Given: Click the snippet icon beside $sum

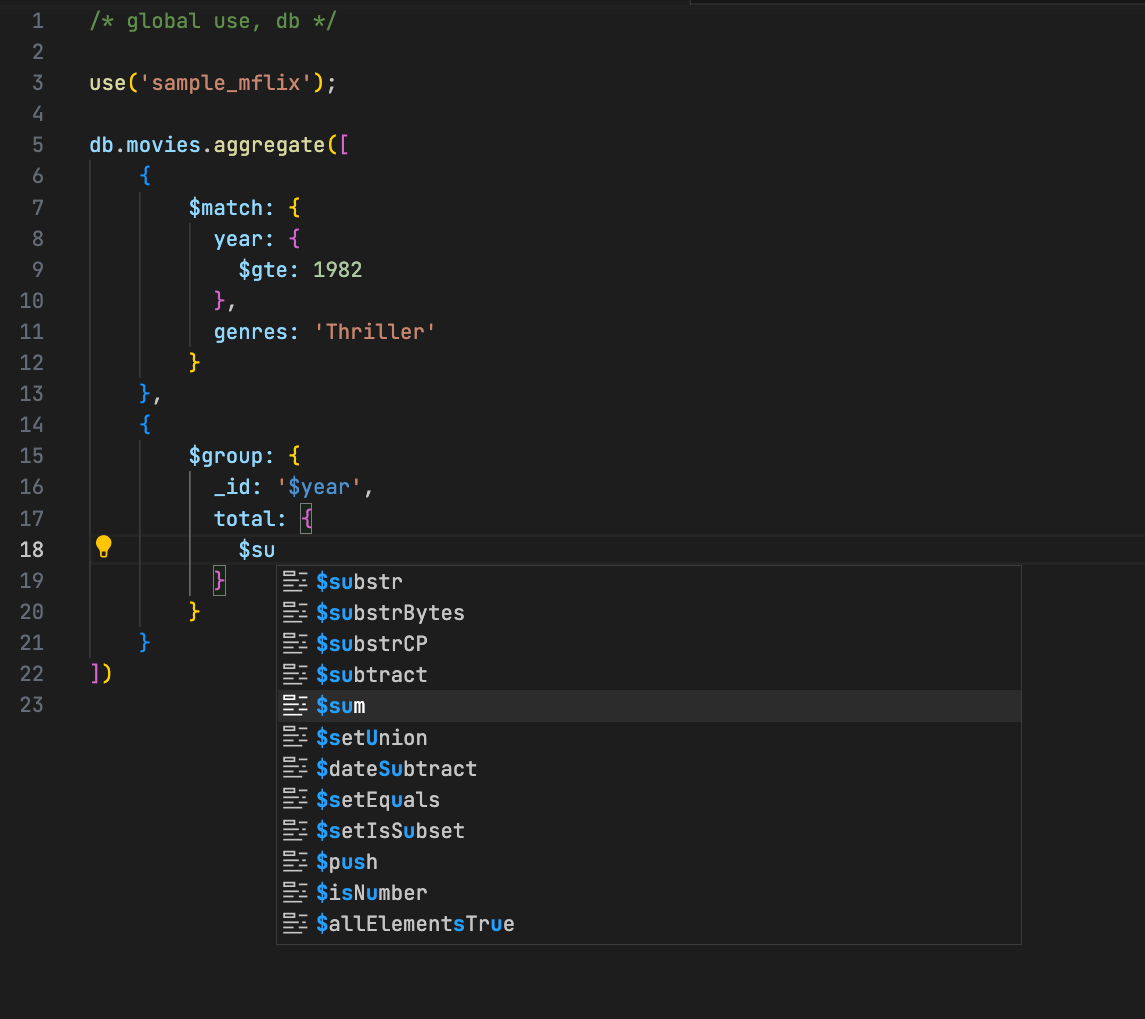Looking at the screenshot, I should click(x=295, y=706).
